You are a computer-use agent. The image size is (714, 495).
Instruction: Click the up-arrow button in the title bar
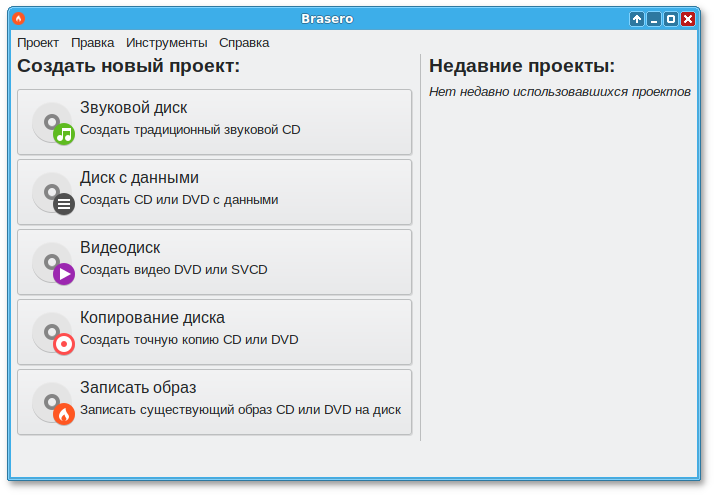click(637, 19)
